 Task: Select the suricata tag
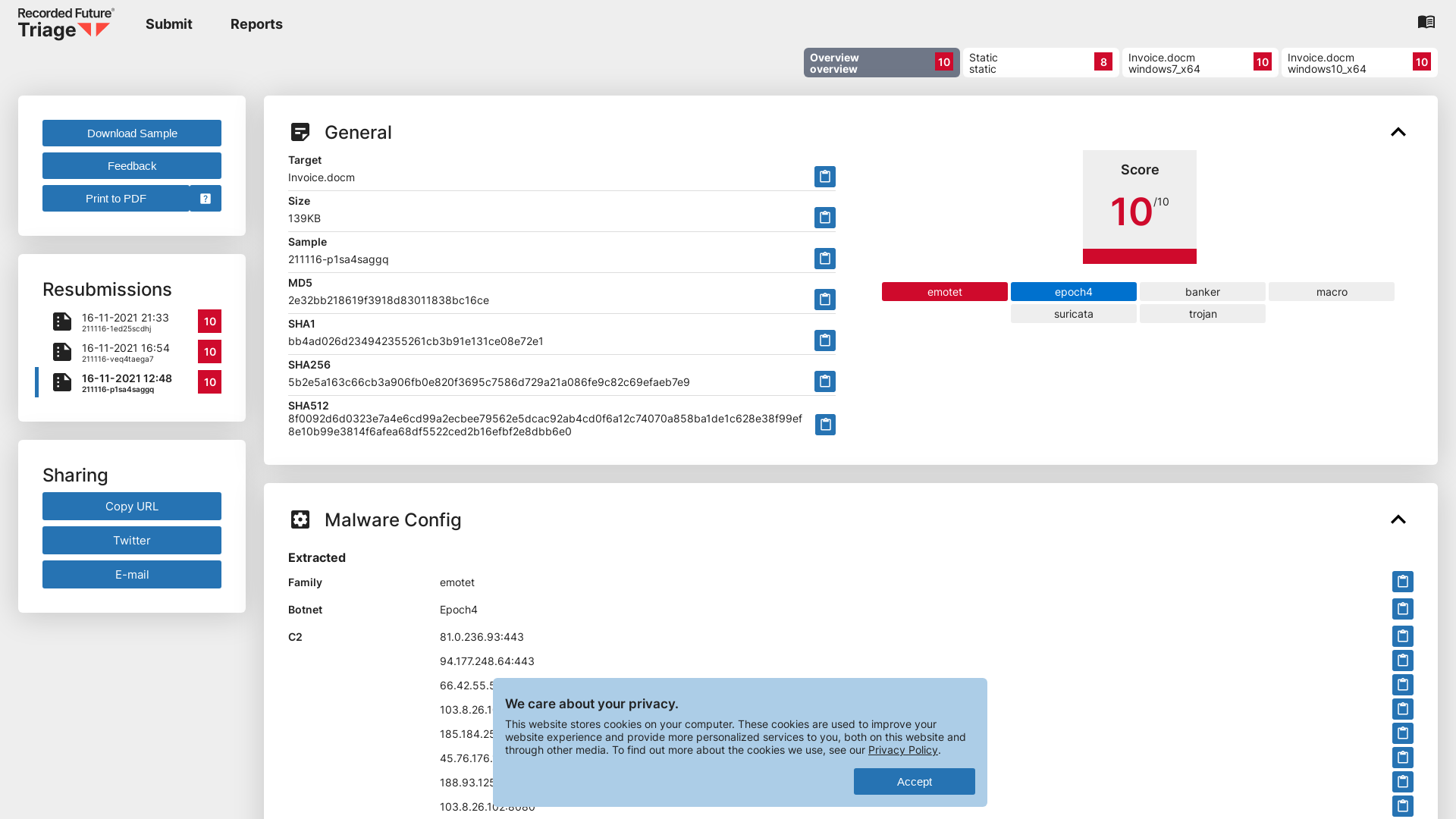pyautogui.click(x=1074, y=314)
